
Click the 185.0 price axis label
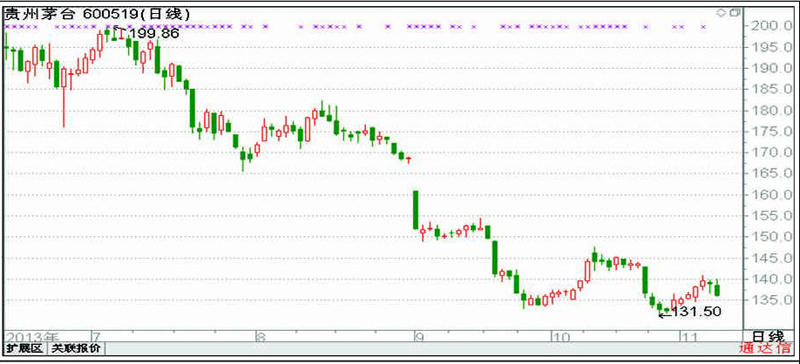coord(771,89)
